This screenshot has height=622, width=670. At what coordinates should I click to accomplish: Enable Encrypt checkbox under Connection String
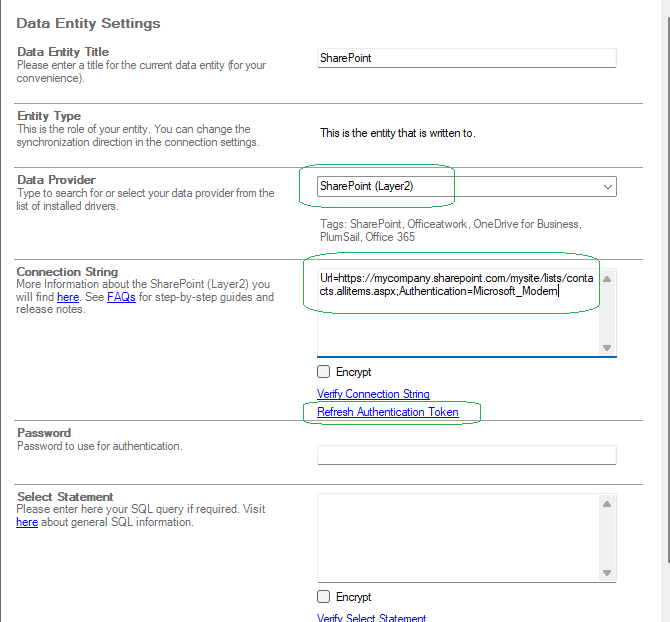[x=323, y=372]
